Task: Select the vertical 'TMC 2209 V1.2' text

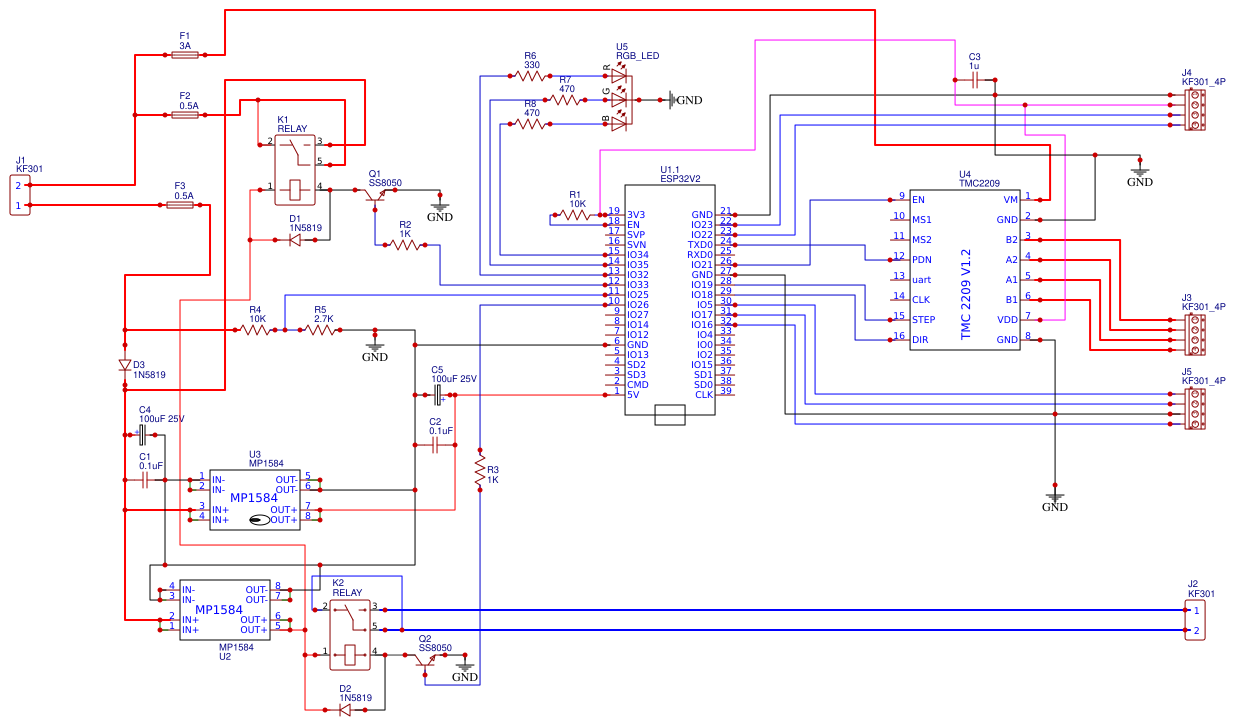Action: (x=966, y=294)
